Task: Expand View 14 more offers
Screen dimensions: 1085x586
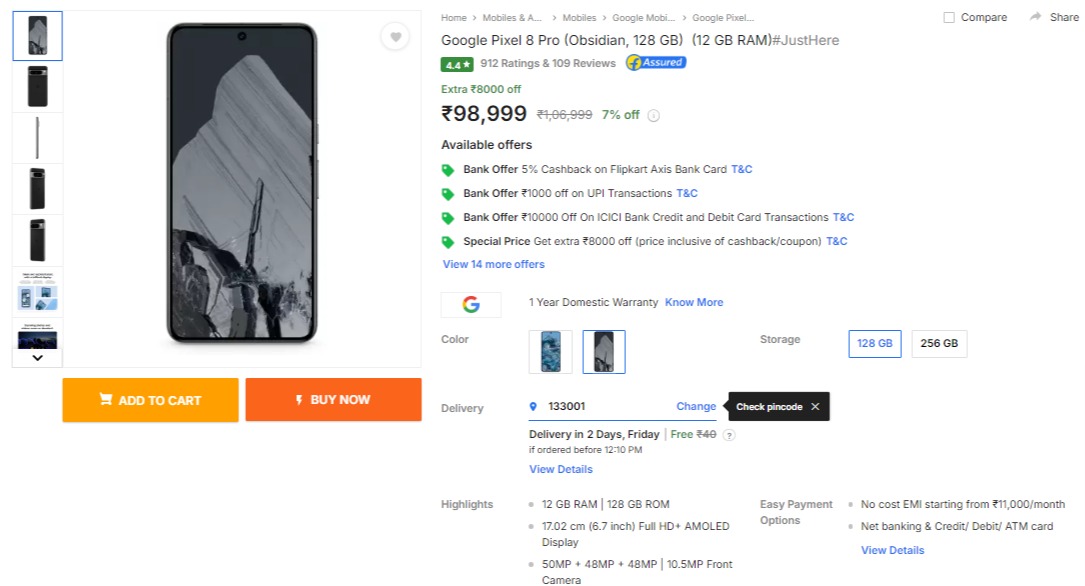Action: (x=493, y=264)
